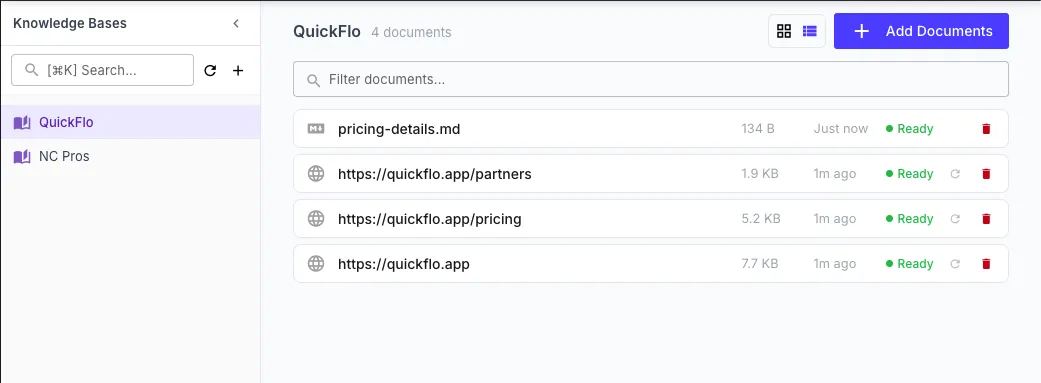
Task: Click the 4 documents count label
Action: (411, 32)
